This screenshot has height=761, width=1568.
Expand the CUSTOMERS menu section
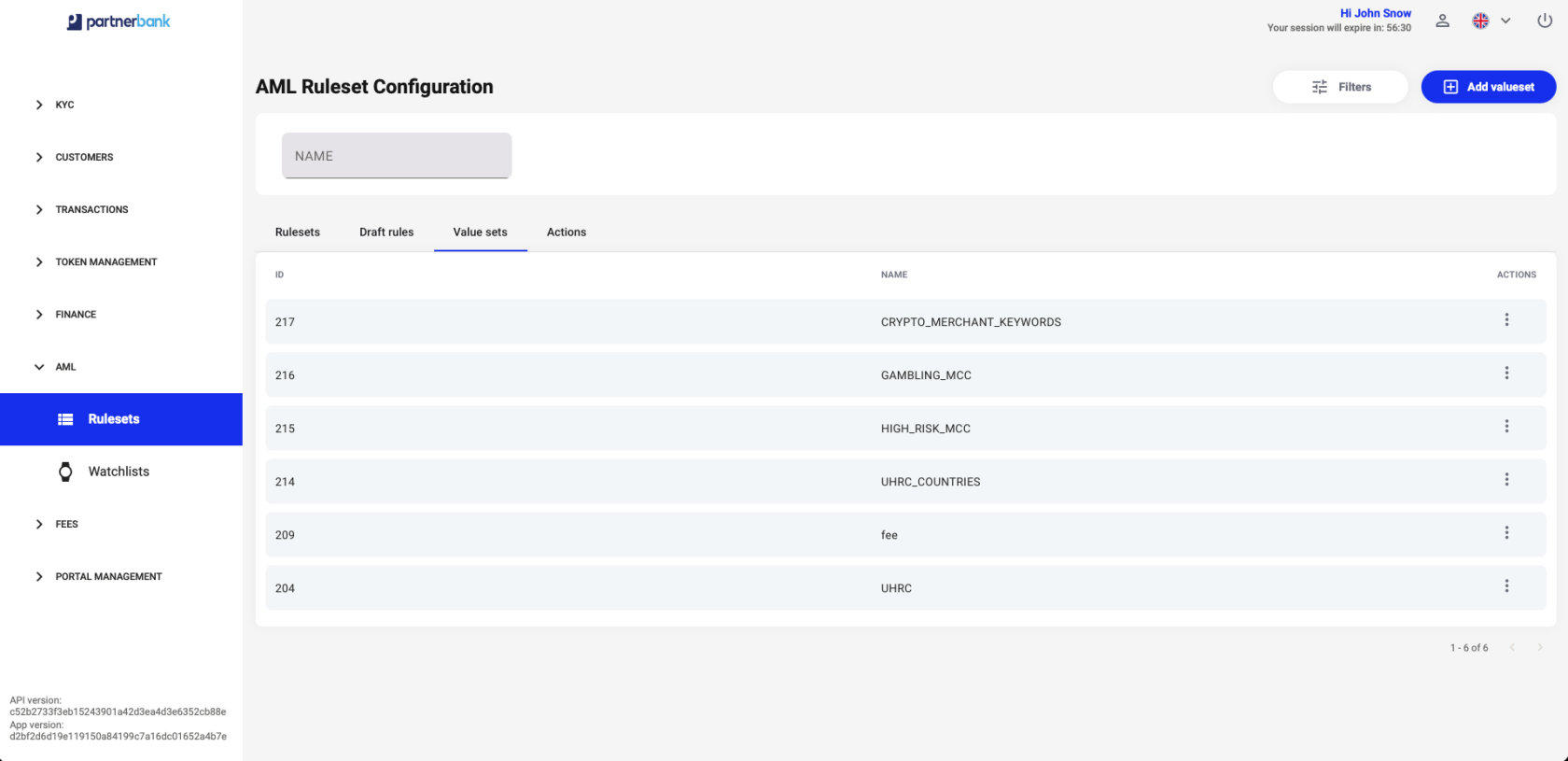click(74, 157)
